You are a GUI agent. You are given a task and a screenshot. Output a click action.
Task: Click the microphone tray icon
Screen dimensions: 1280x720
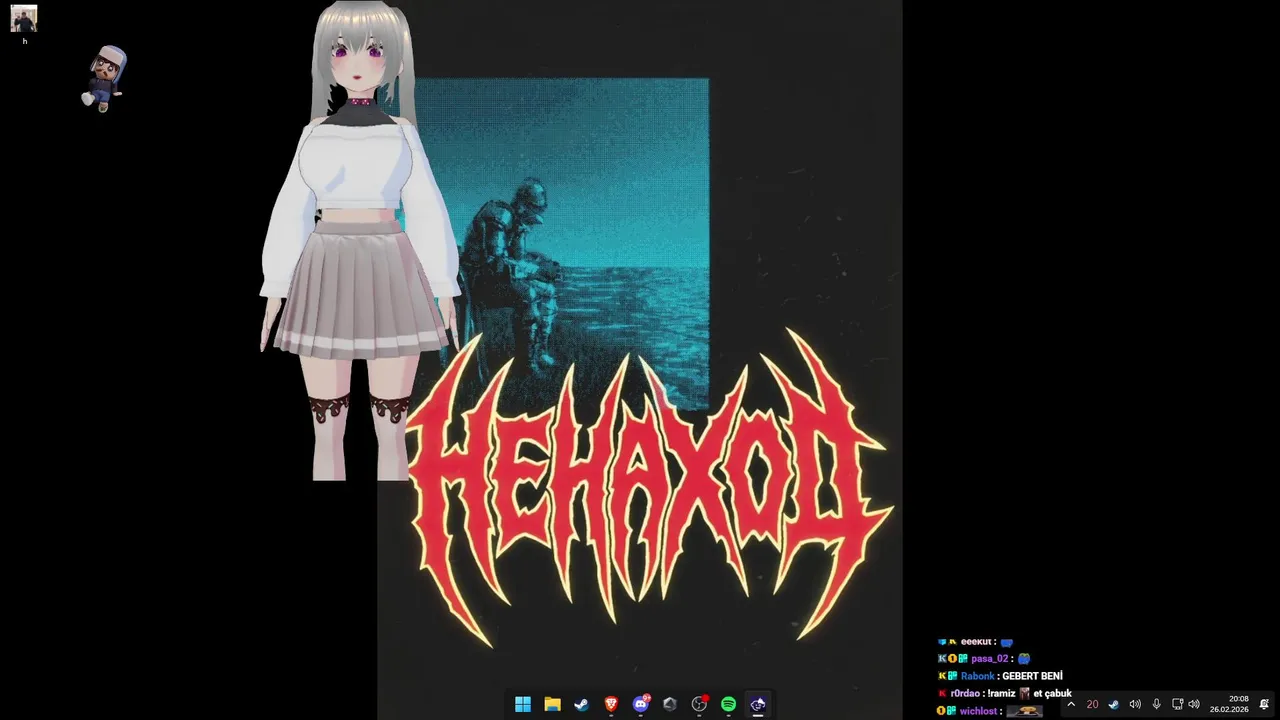[1156, 704]
